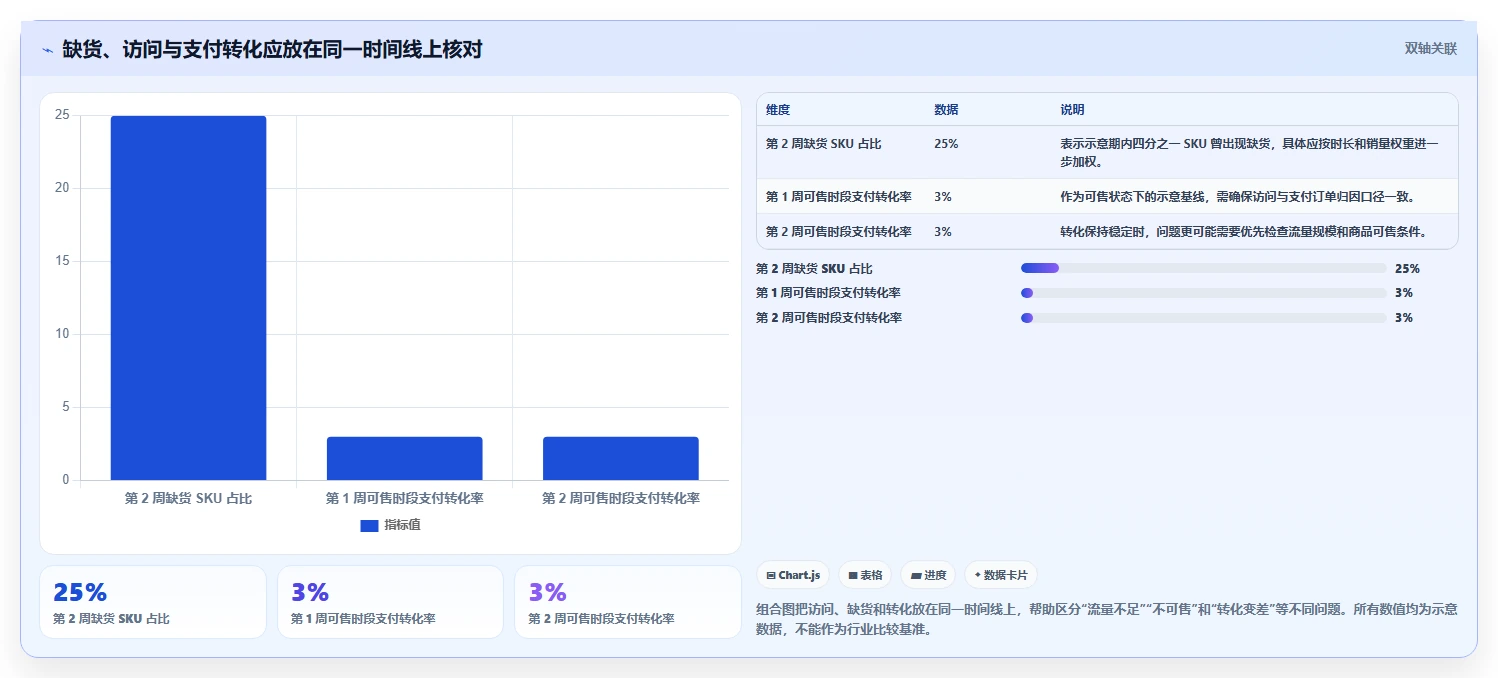Viewport: 1498px width, 678px height.
Task: Click the panel title 缺货、访问与支付转化
Action: click(272, 49)
